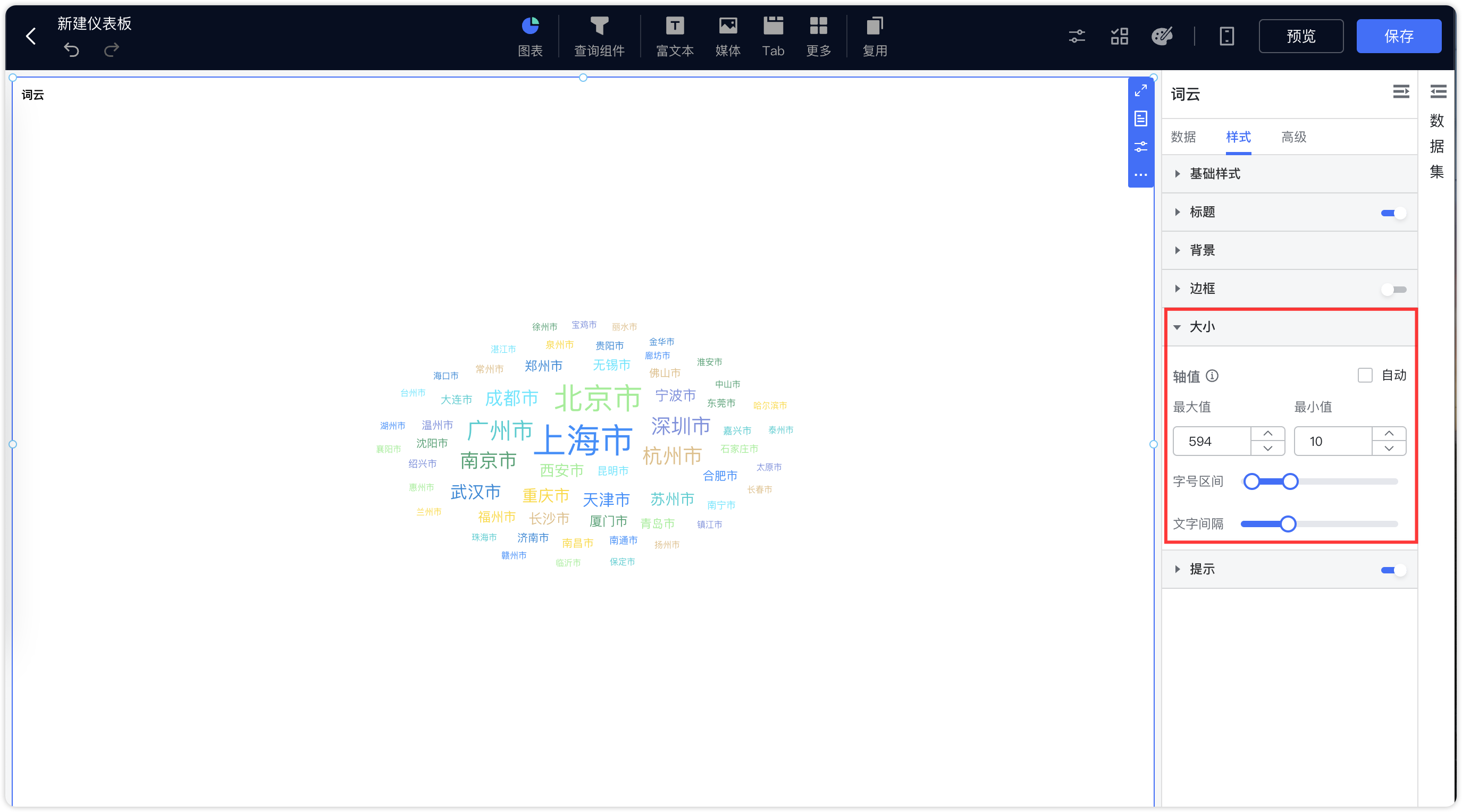The image size is (1462, 812).
Task: Open the sliders settings icon in the header
Action: coord(1077,36)
